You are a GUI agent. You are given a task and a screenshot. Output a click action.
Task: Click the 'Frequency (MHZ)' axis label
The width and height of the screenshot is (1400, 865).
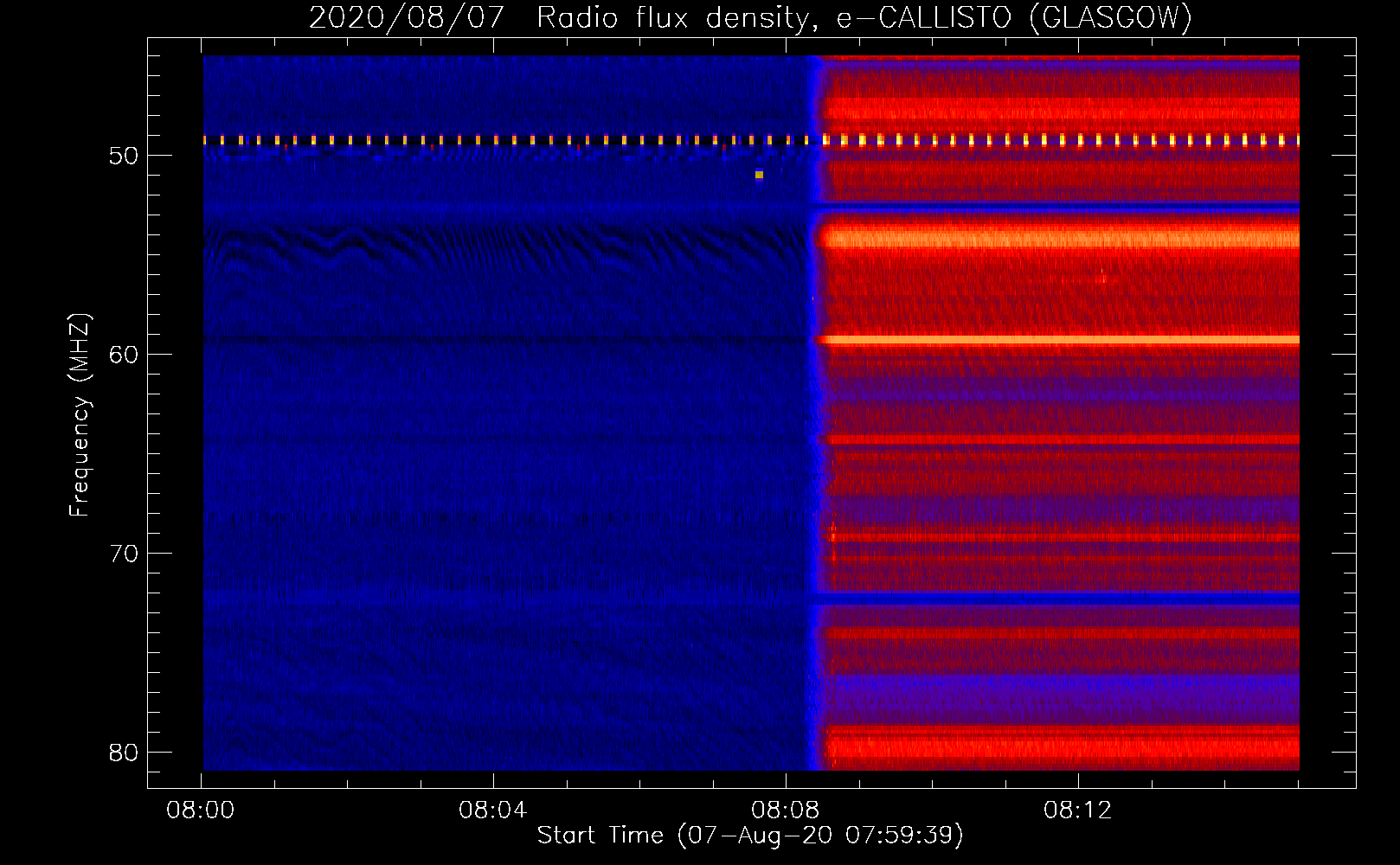tap(80, 415)
